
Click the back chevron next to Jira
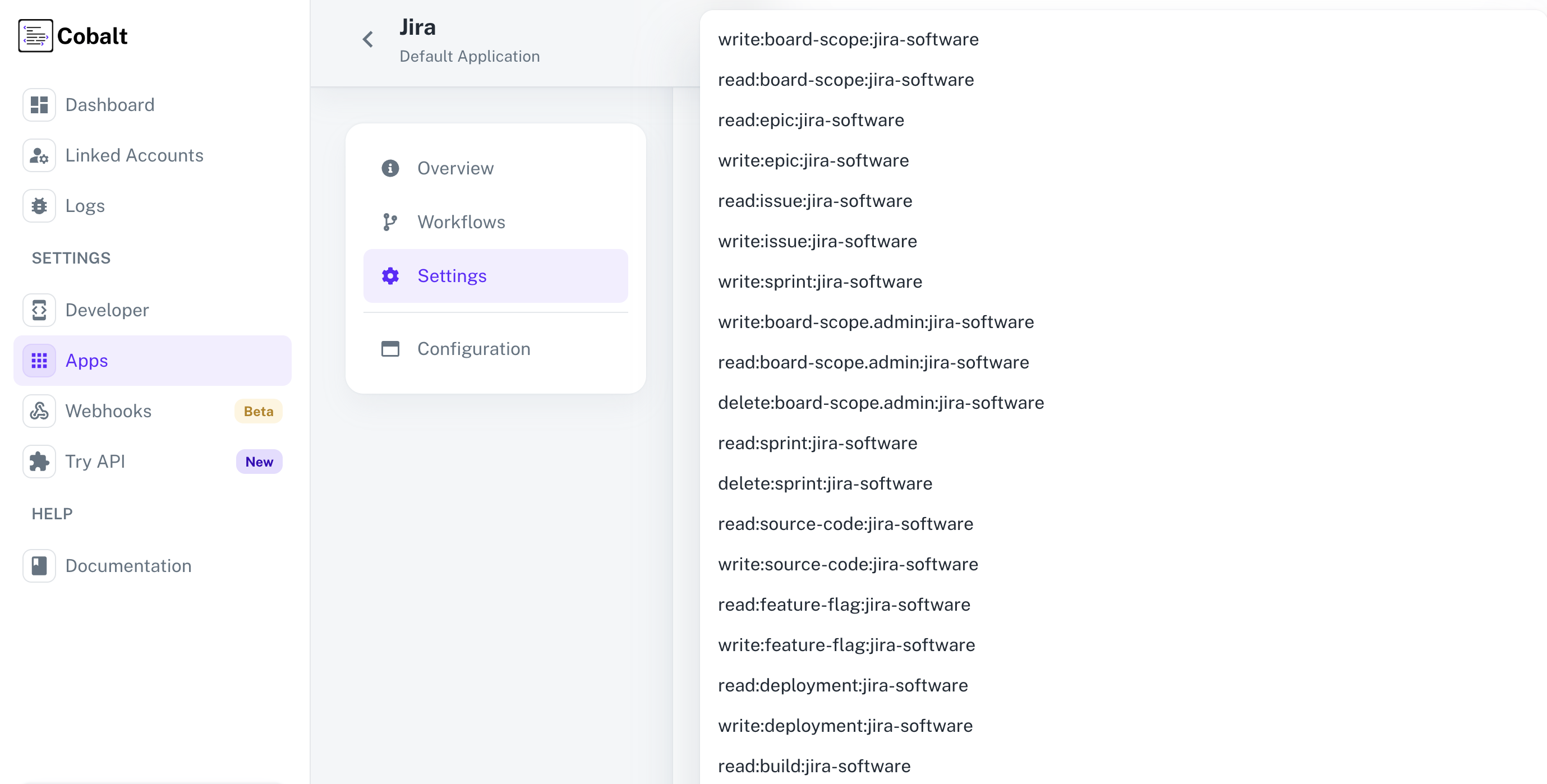pos(367,39)
